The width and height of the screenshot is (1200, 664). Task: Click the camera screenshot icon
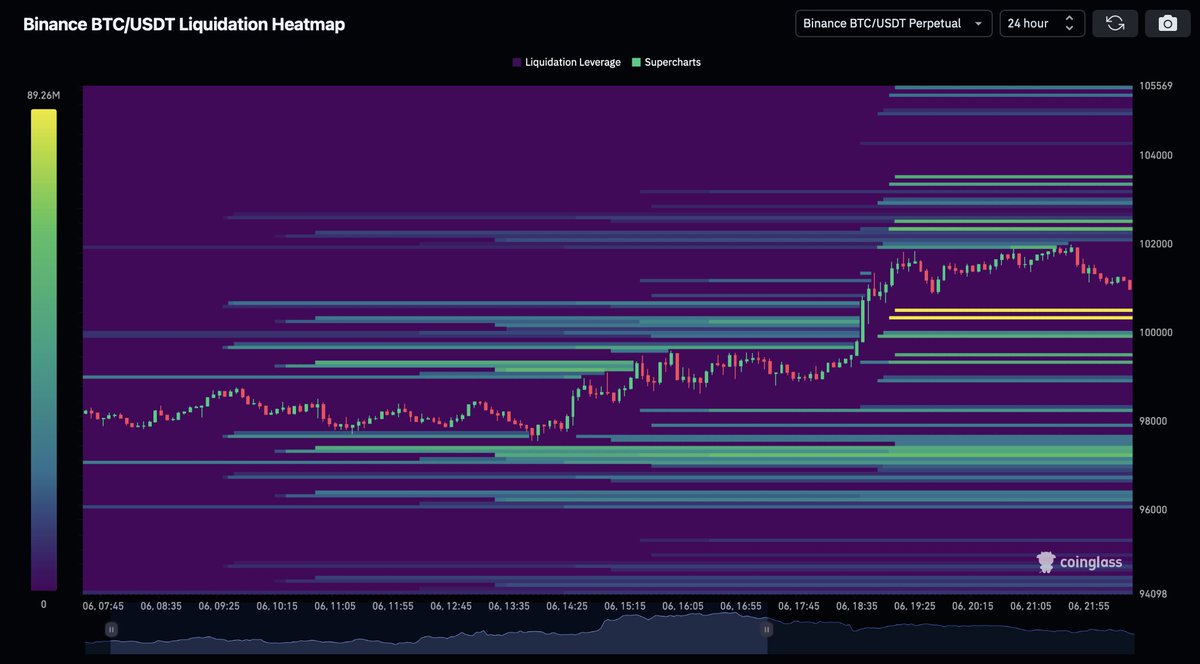pyautogui.click(x=1167, y=23)
